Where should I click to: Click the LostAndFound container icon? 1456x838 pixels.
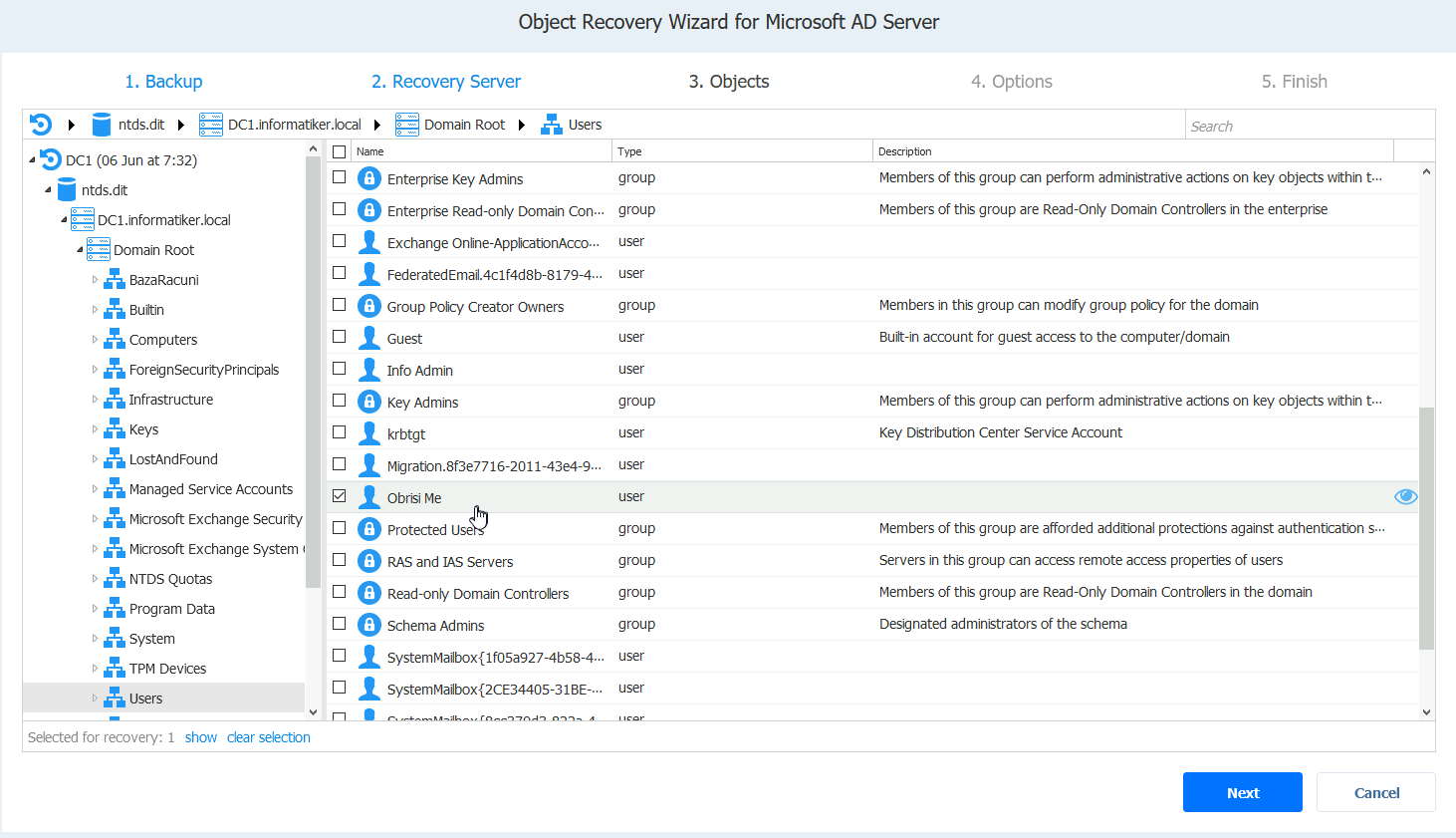[x=115, y=459]
